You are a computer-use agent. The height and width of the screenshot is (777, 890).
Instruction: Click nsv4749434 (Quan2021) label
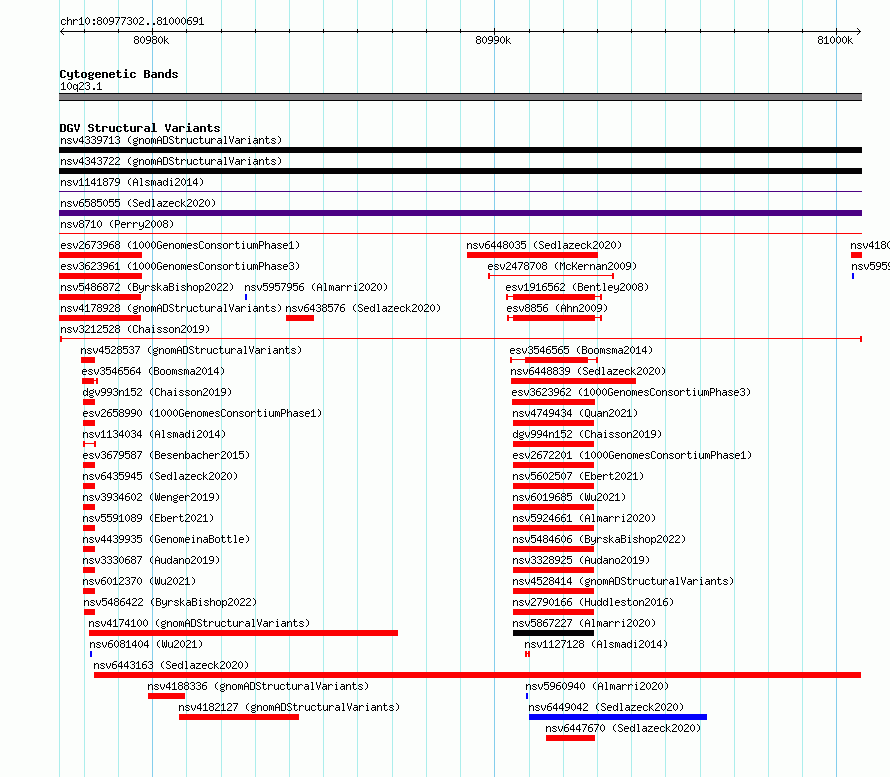pos(575,413)
